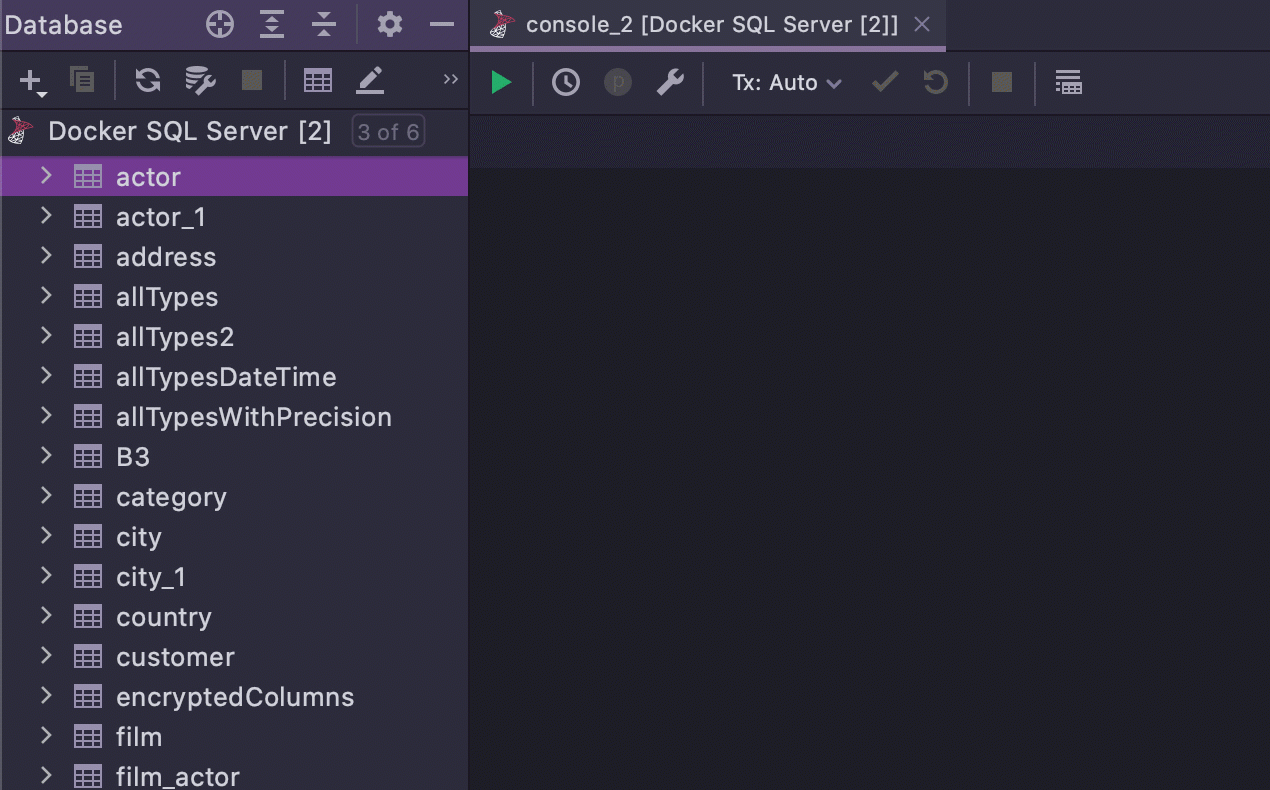
Task: Expand the customer table node
Action: point(46,656)
